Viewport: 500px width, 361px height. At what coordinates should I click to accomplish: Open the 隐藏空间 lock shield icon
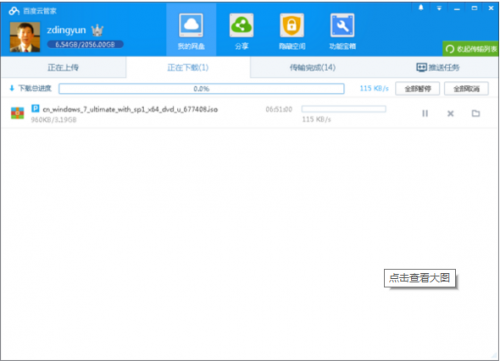pyautogui.click(x=292, y=25)
